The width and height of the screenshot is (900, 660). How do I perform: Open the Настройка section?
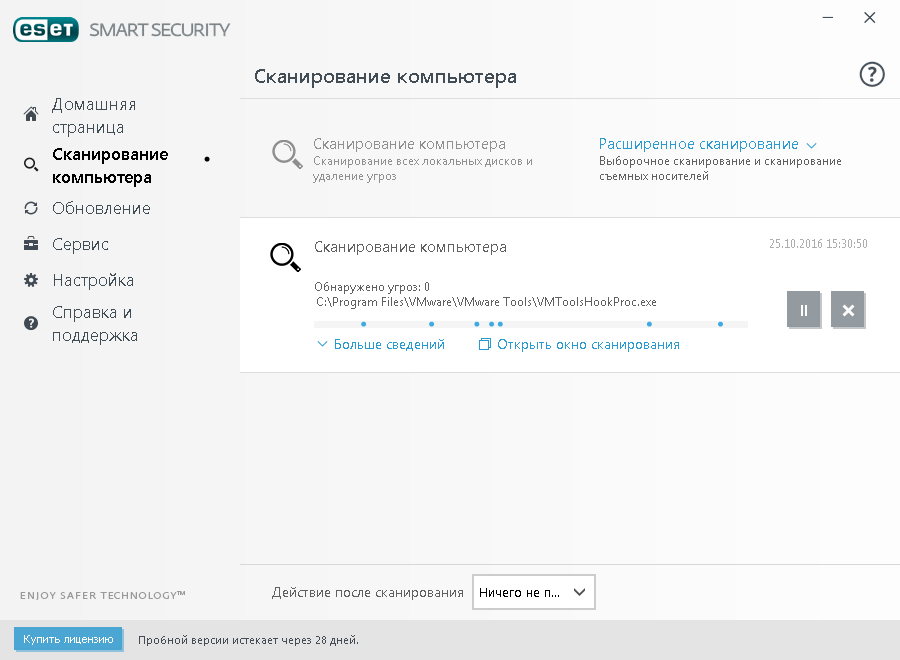(93, 280)
